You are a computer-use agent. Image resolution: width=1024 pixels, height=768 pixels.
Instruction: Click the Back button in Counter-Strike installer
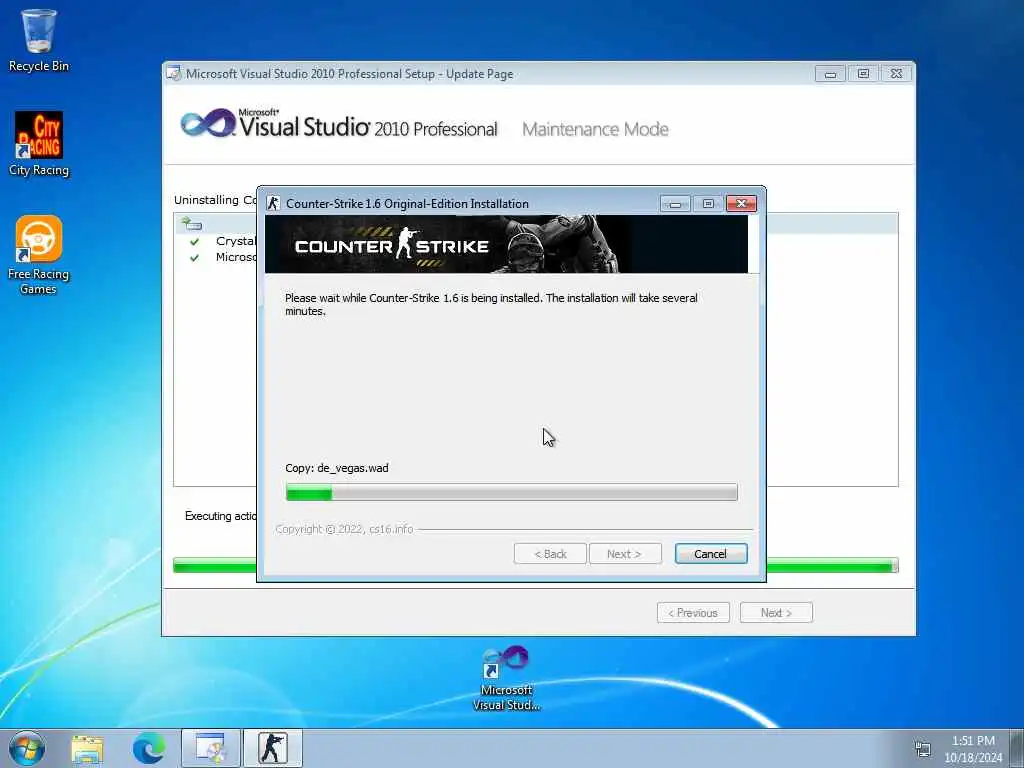pos(550,554)
